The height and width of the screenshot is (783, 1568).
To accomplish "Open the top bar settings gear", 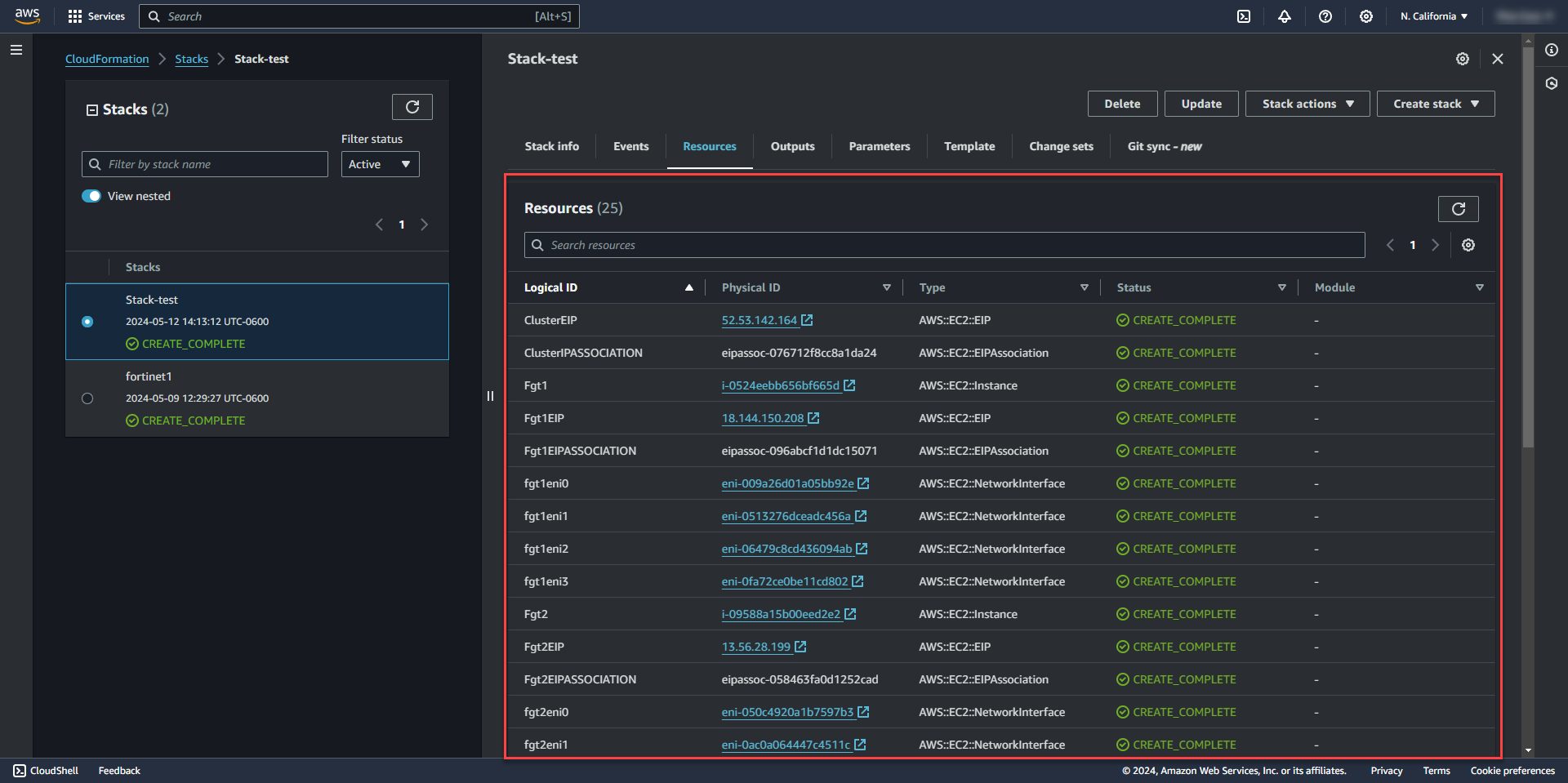I will tap(1366, 16).
